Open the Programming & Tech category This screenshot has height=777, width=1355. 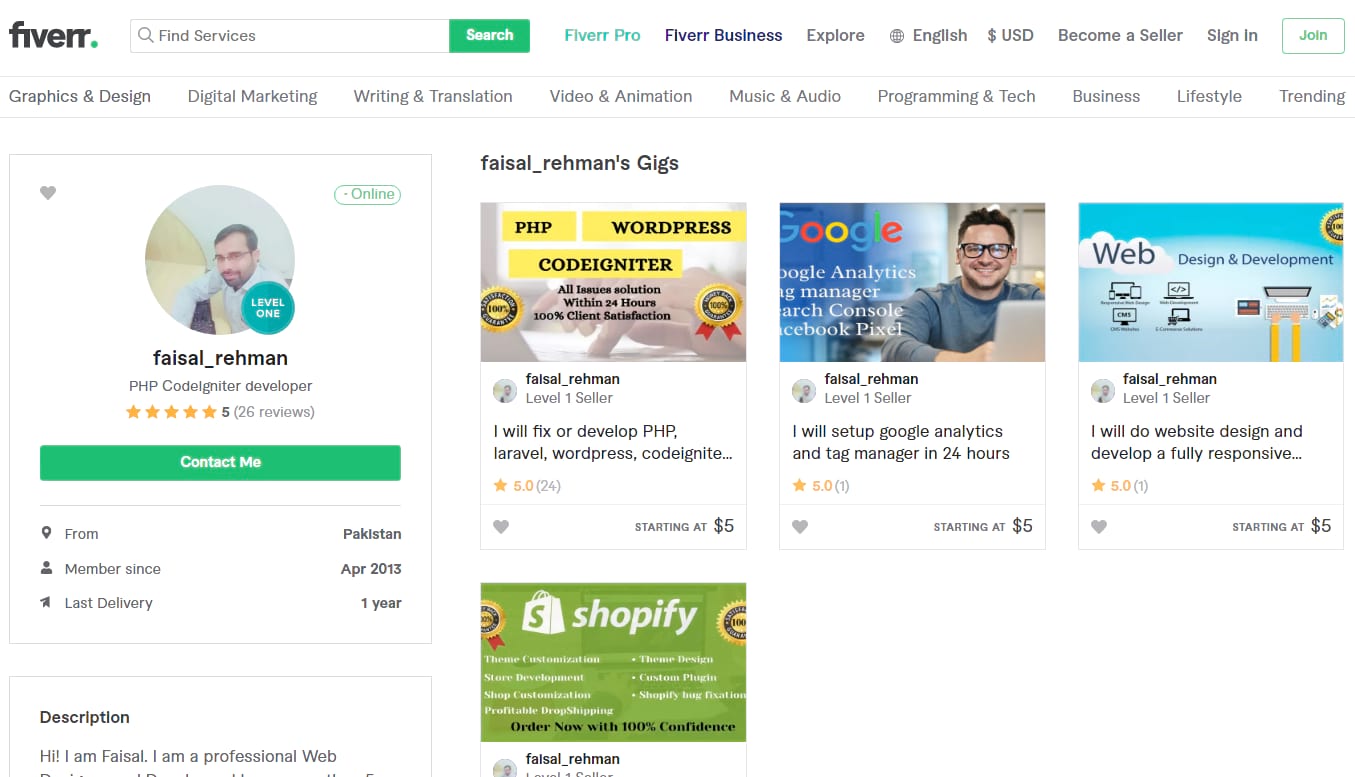click(x=956, y=97)
